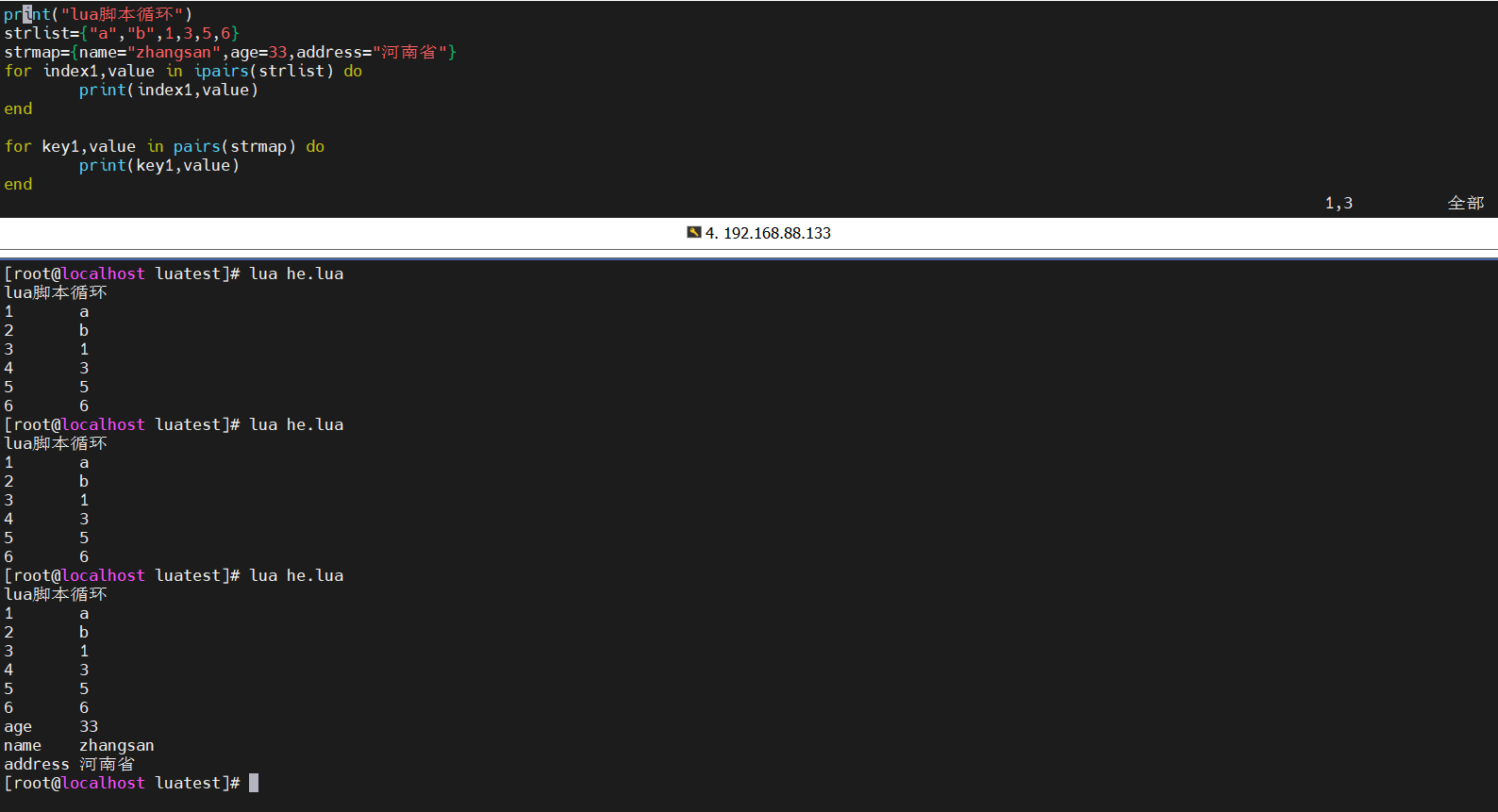The height and width of the screenshot is (812, 1498).
Task: Click the strlist={"a","b",1,3,5,6} line
Action: pos(122,33)
